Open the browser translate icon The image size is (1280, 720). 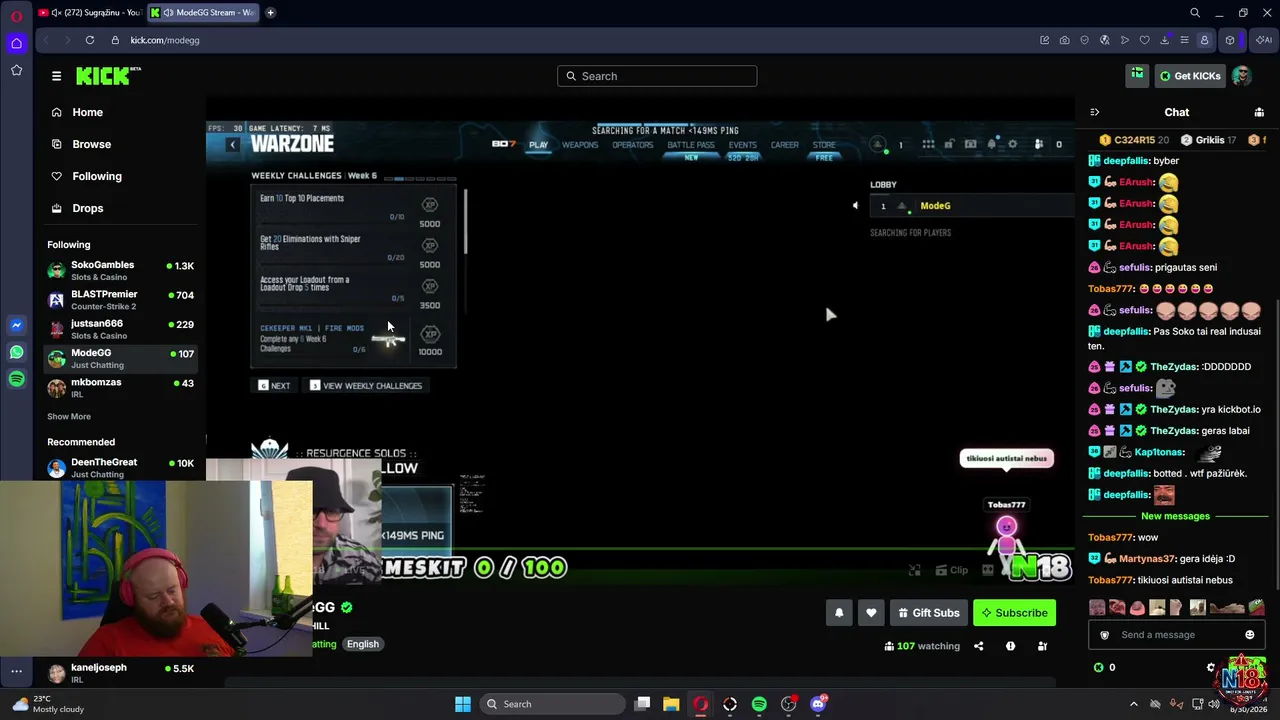pyautogui.click(x=1104, y=40)
